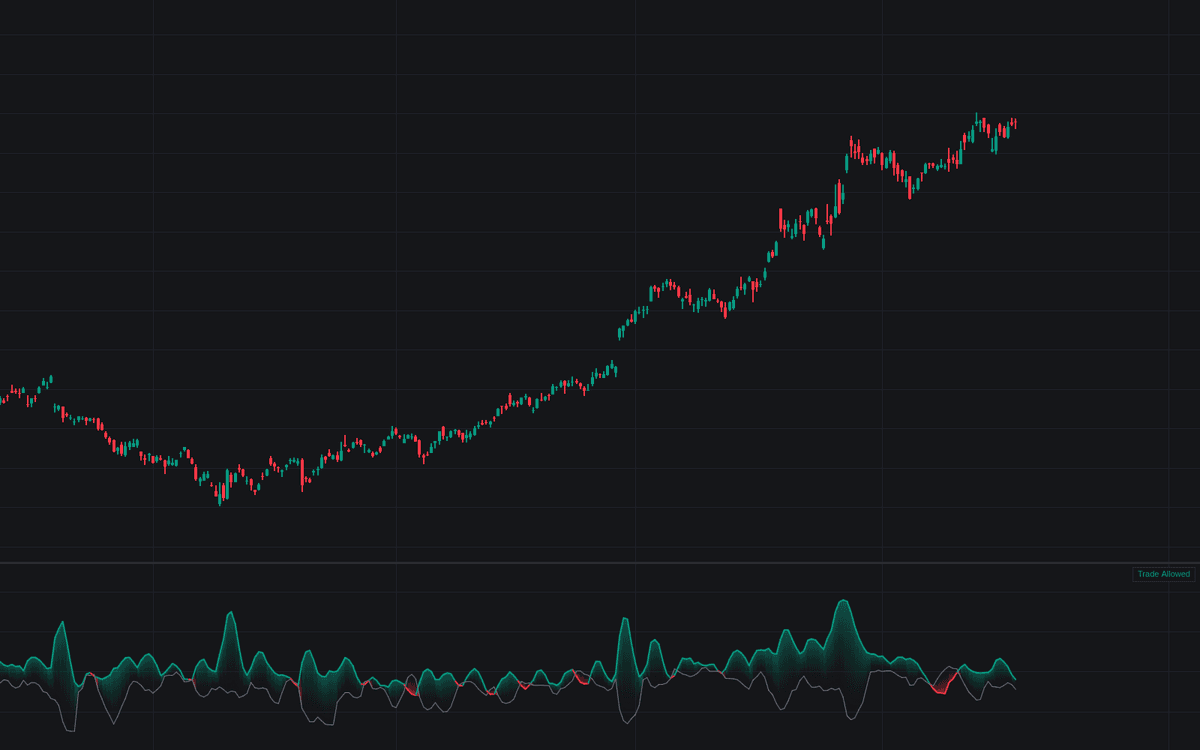Click the "Trade Allowed" label
The height and width of the screenshot is (750, 1200).
pyautogui.click(x=1164, y=574)
